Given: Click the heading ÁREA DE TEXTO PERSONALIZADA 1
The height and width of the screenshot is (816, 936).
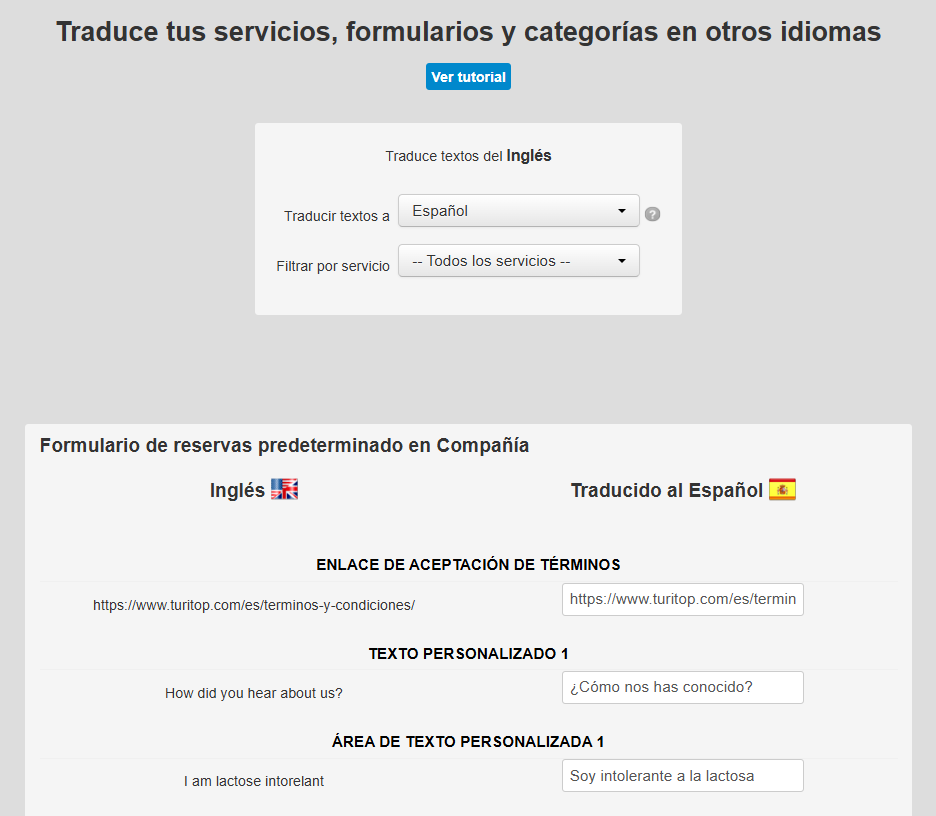Looking at the screenshot, I should [x=468, y=741].
